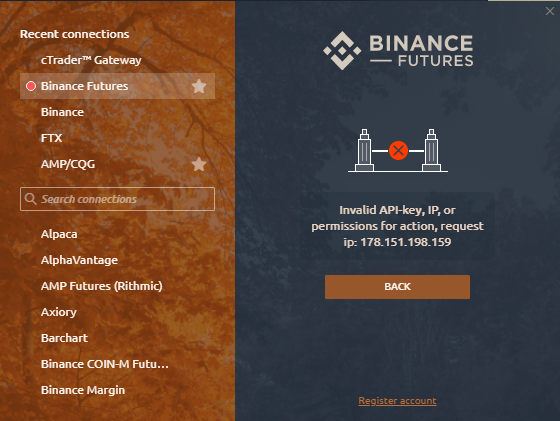Click the BACK button

coord(397,287)
